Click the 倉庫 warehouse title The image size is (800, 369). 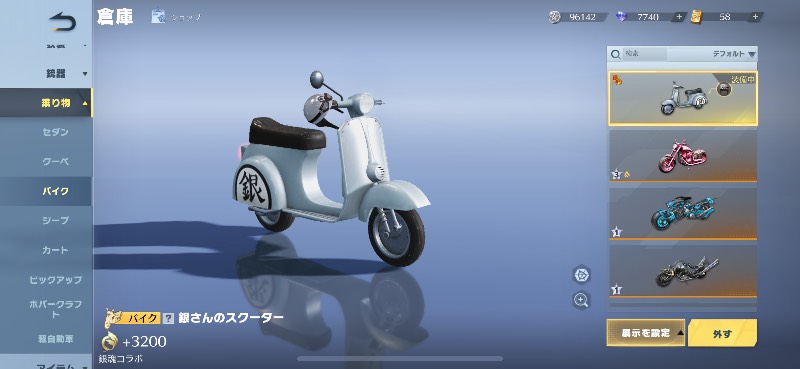[115, 17]
